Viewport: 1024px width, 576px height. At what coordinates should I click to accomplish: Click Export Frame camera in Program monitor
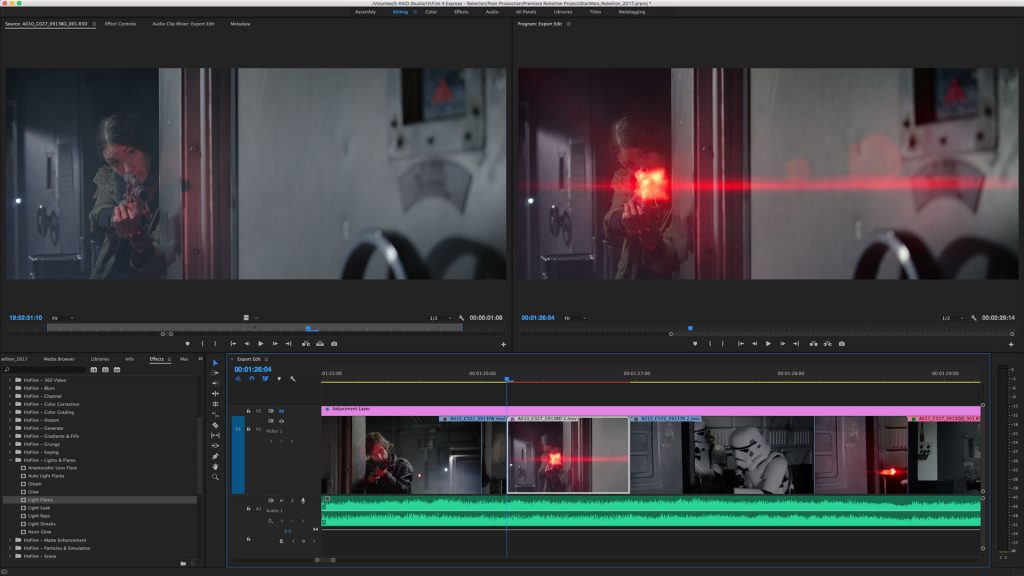(x=842, y=343)
